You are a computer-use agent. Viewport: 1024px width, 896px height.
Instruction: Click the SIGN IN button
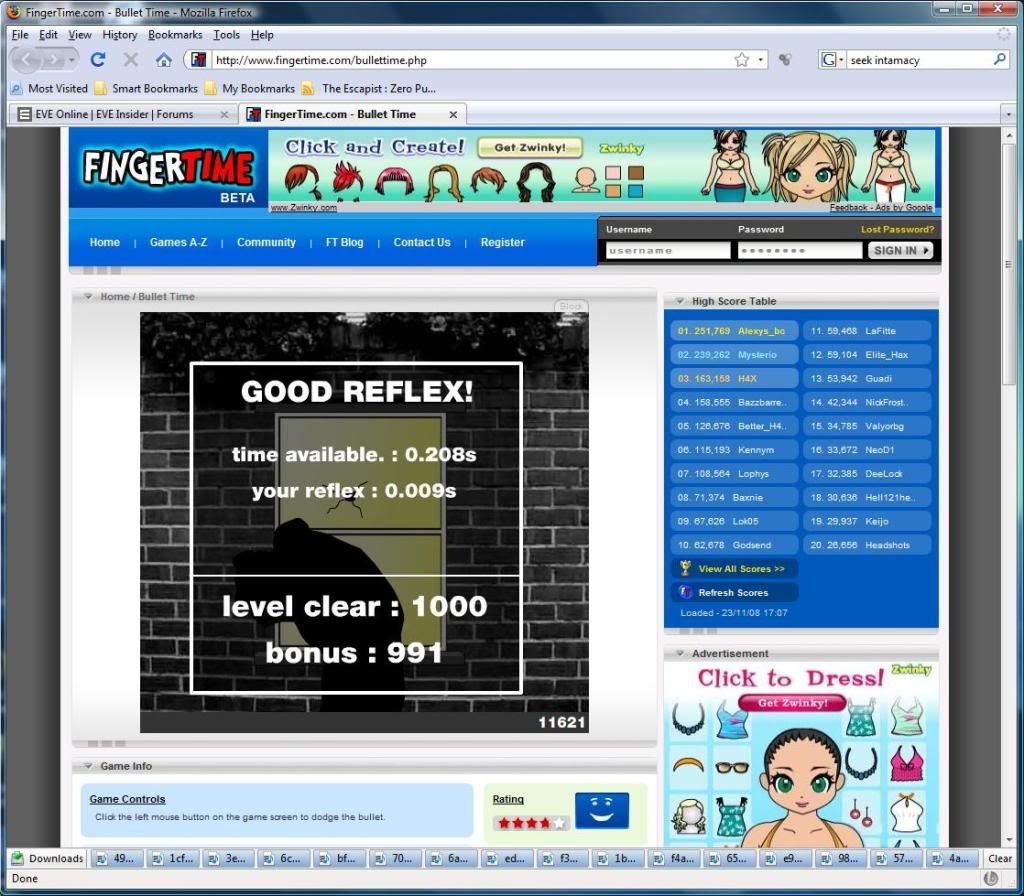[900, 251]
